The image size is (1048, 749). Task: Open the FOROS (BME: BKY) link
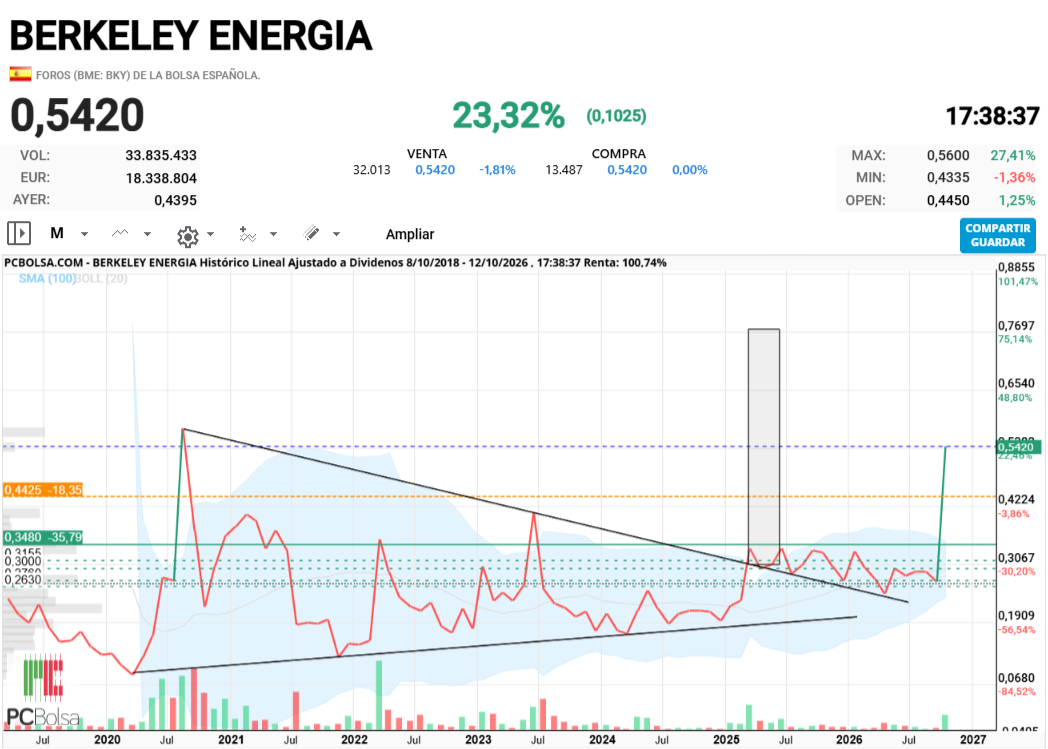(x=148, y=75)
